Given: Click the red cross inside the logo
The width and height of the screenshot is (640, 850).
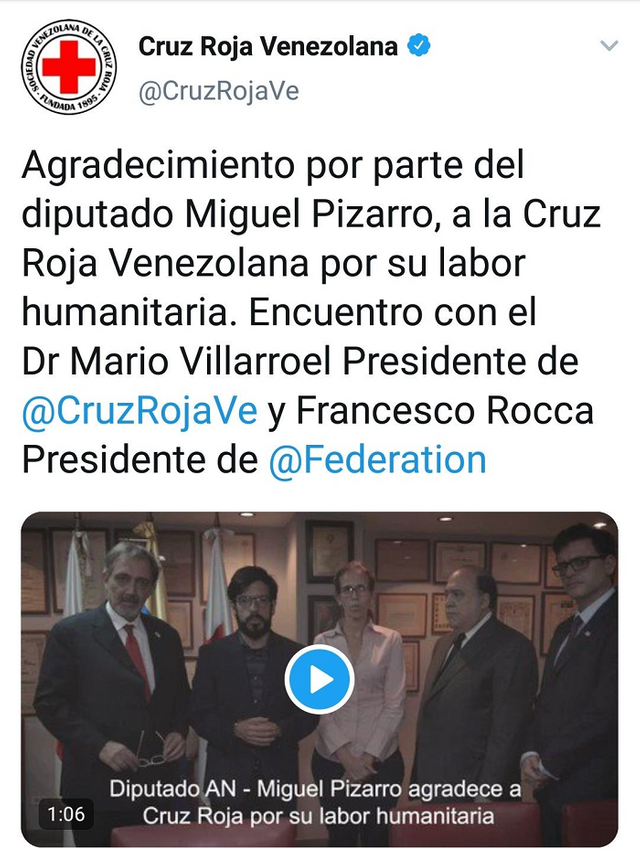Looking at the screenshot, I should (x=69, y=67).
